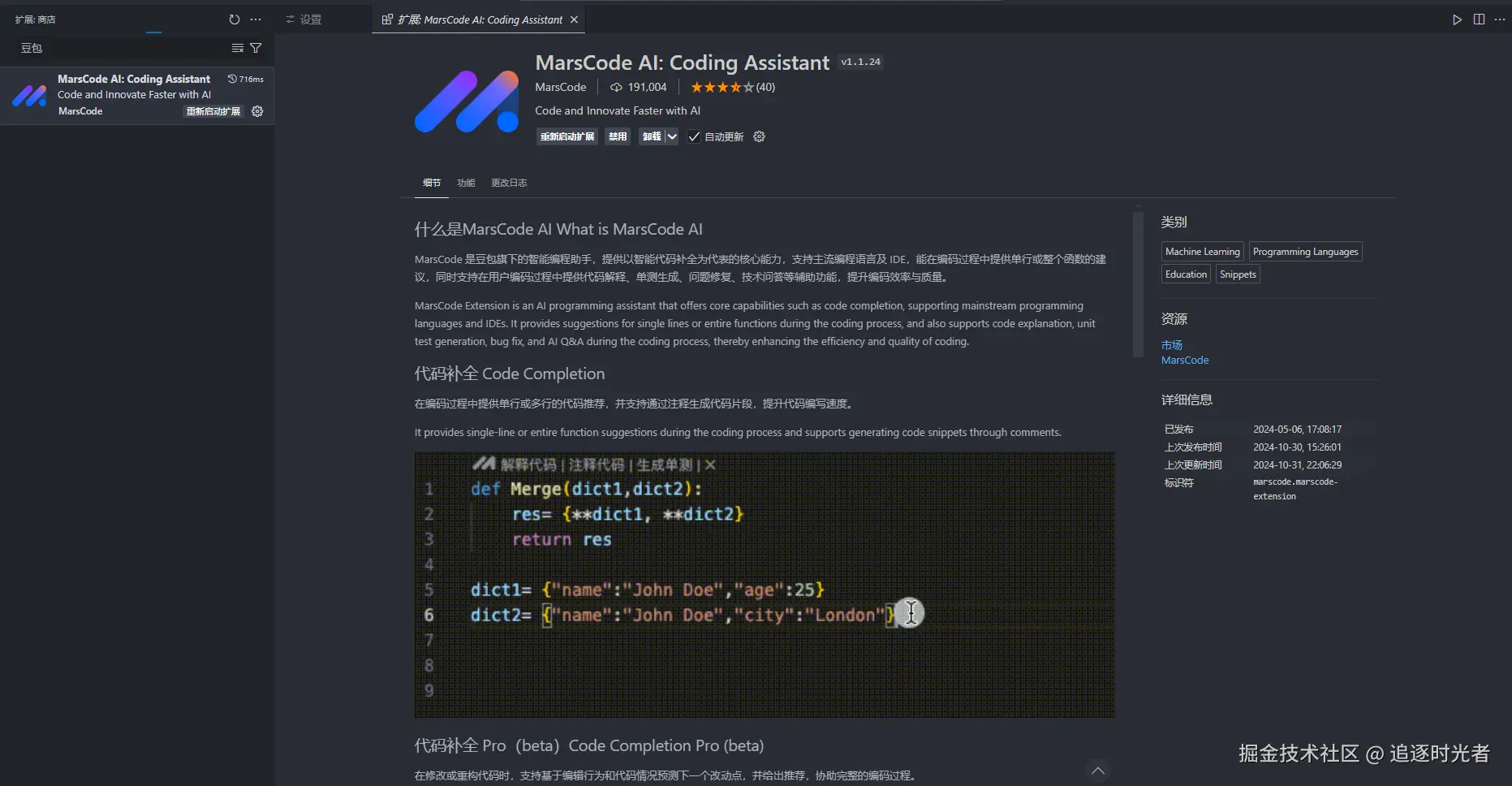Select the 扩展: MarsCode AI: Coding Assistant tab

(479, 19)
